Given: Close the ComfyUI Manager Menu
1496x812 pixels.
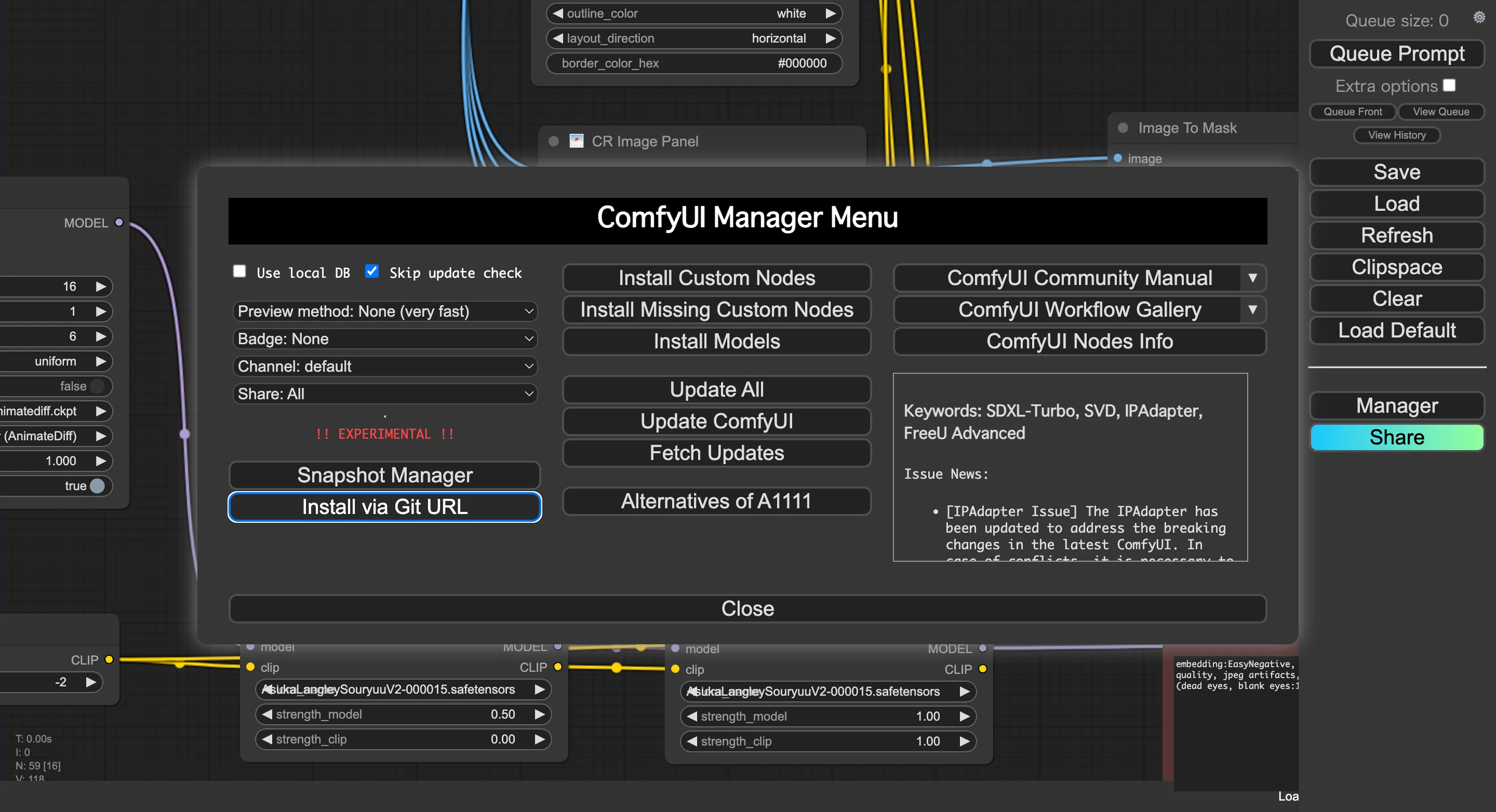Looking at the screenshot, I should pos(747,608).
